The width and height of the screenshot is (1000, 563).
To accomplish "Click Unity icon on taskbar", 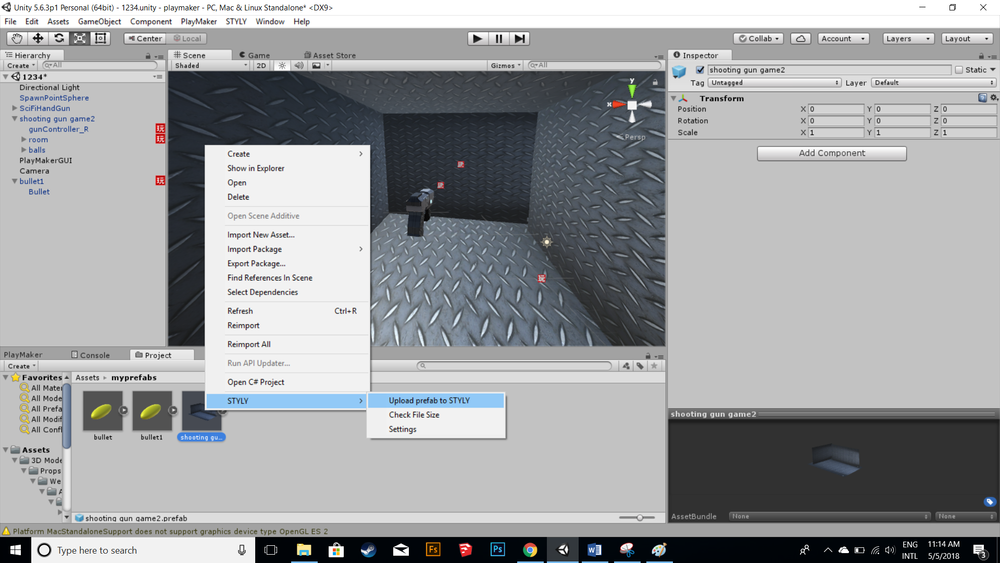I will [562, 550].
